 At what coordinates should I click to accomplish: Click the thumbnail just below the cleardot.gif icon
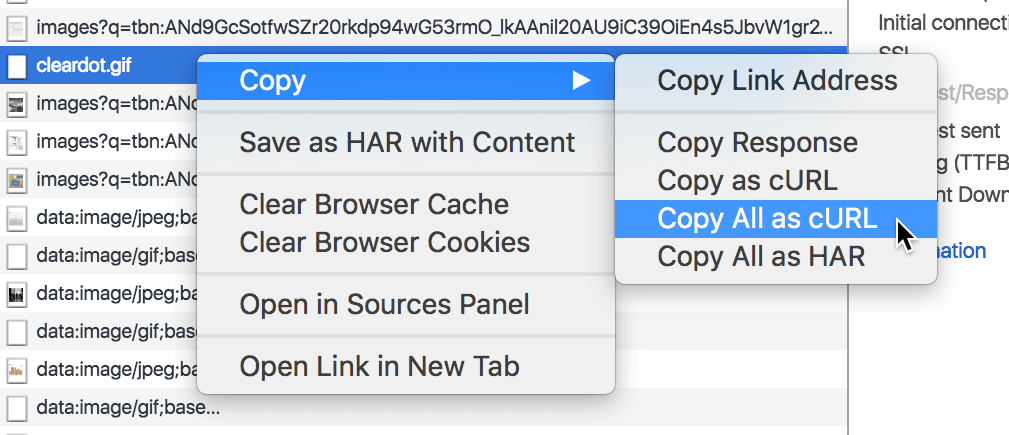coord(16,104)
